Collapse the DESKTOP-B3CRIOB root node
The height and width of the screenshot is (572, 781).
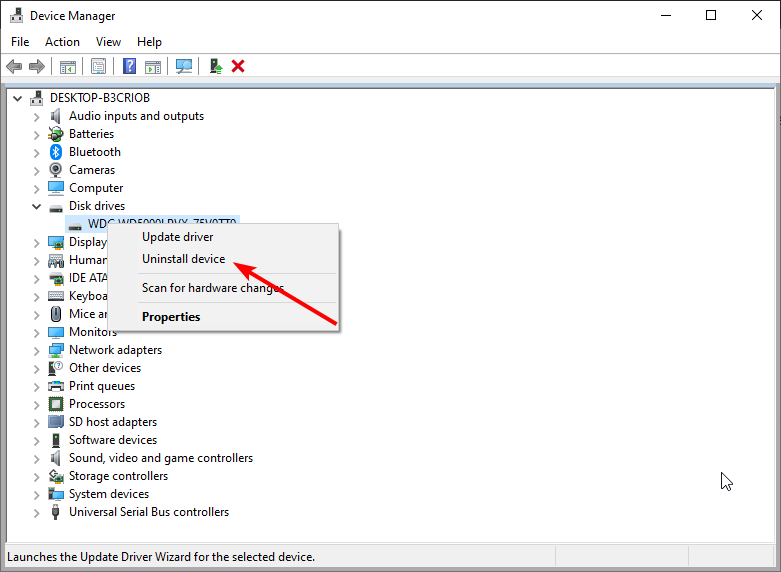coord(17,99)
